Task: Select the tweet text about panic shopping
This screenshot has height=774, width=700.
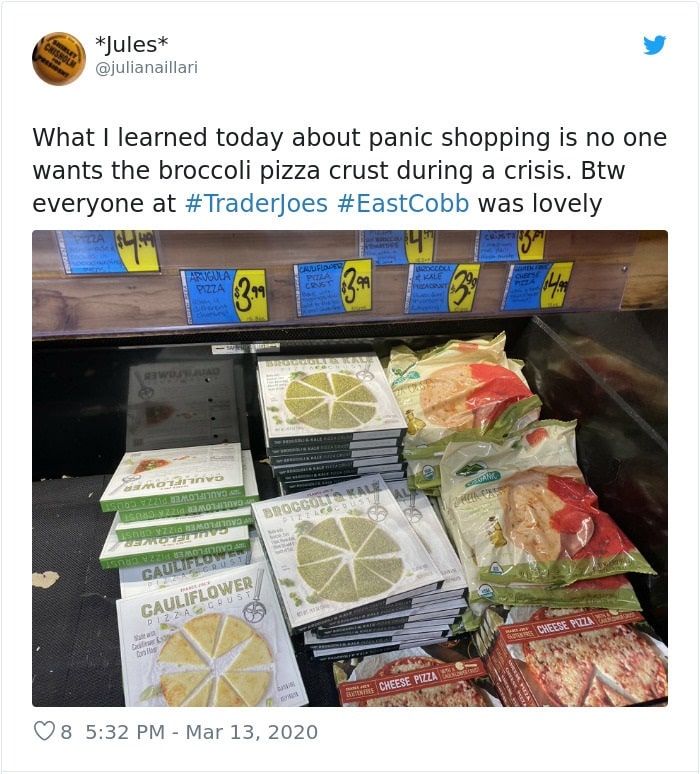Action: [350, 170]
